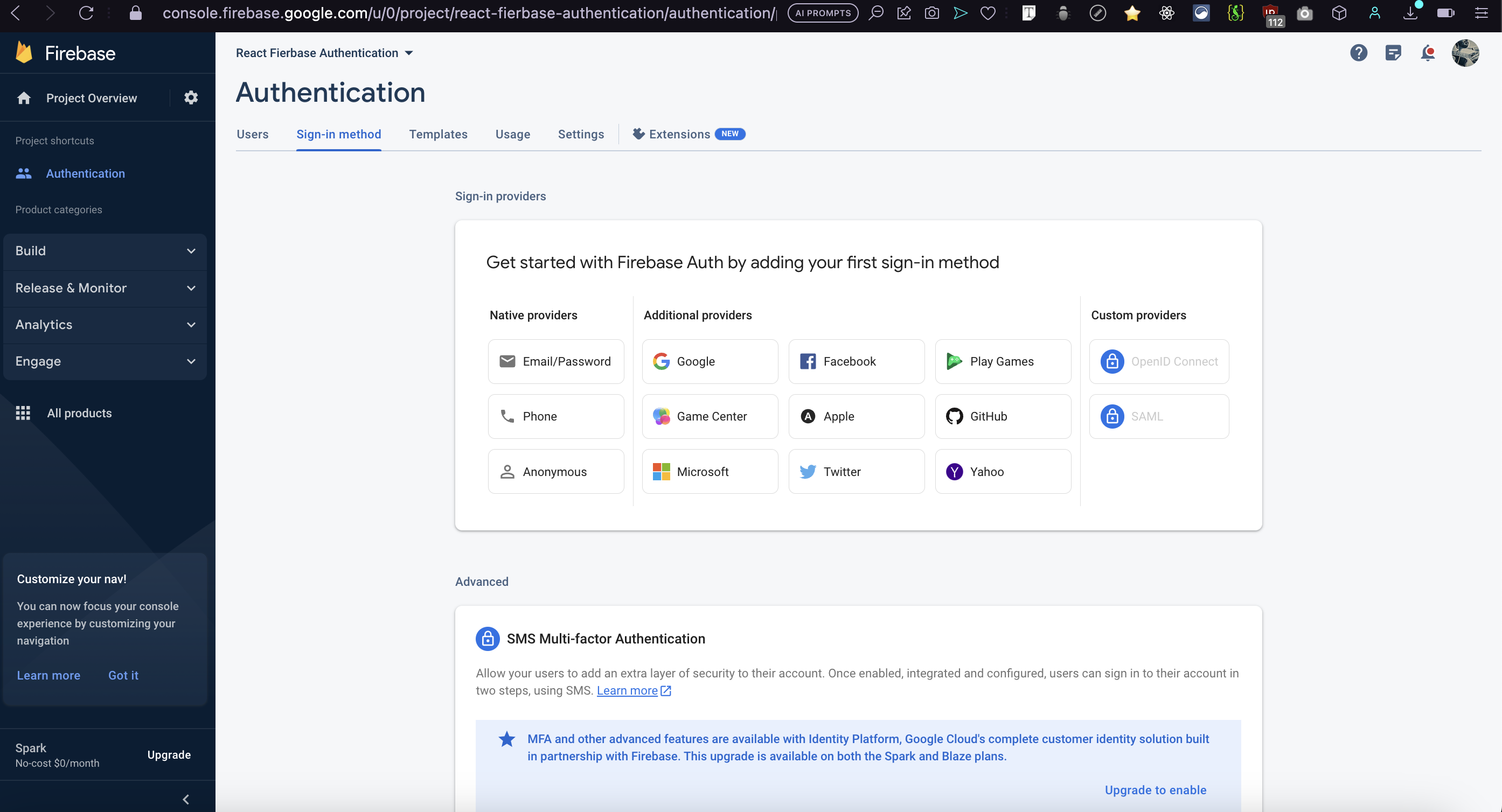Viewport: 1502px width, 812px height.
Task: Collapse the sidebar navigation chevron
Action: coord(186,799)
